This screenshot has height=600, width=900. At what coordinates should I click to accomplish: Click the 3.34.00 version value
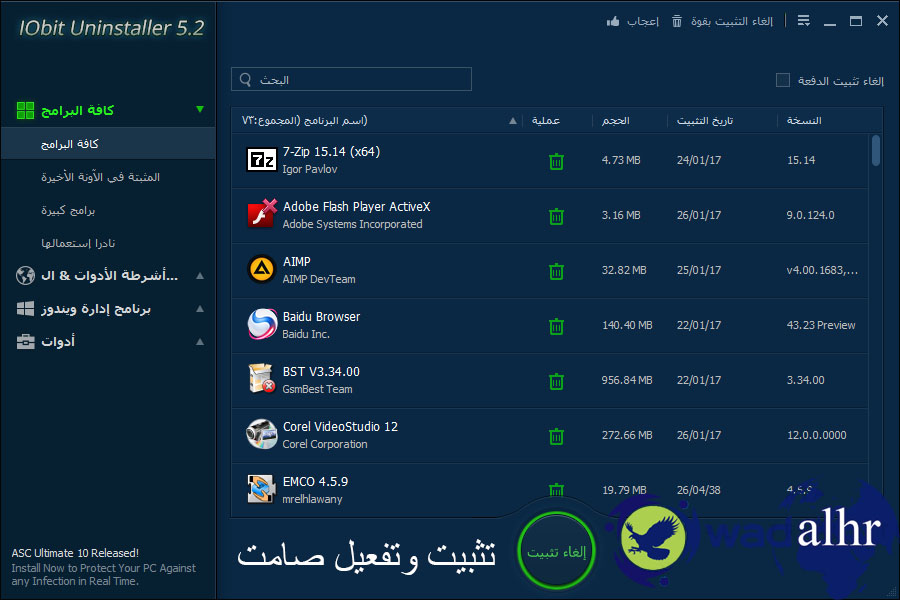point(805,380)
